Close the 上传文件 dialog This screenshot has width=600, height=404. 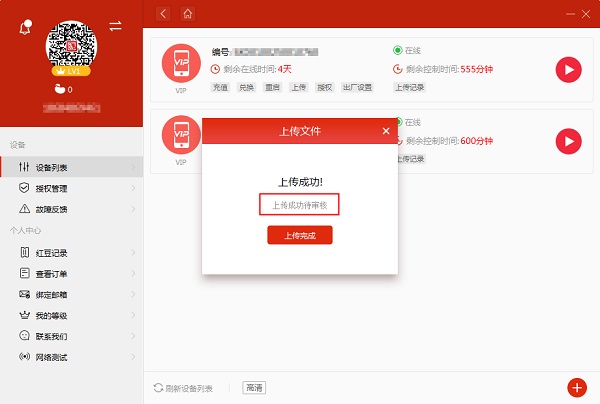tap(386, 131)
